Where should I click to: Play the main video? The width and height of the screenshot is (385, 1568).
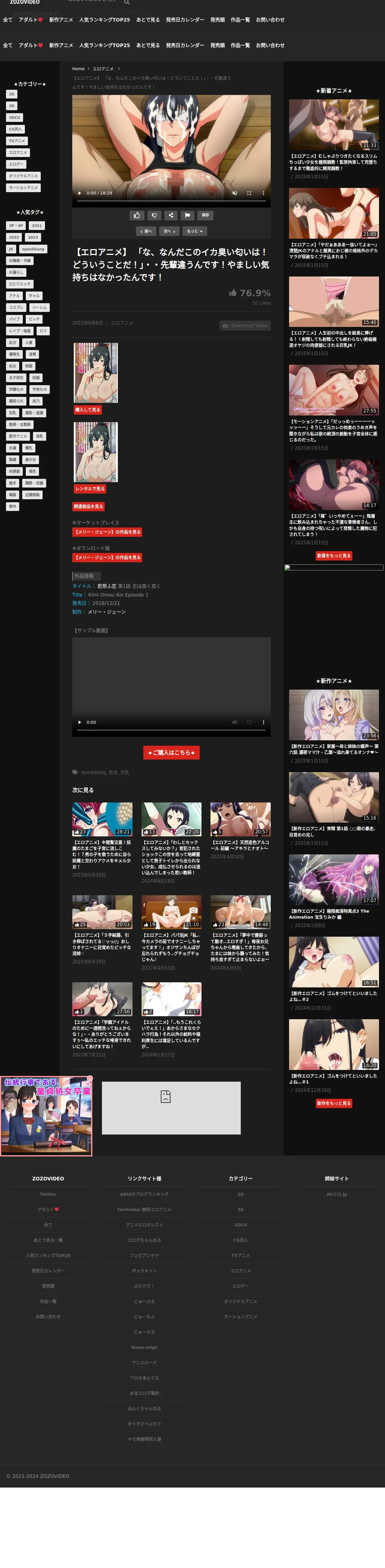(x=80, y=193)
